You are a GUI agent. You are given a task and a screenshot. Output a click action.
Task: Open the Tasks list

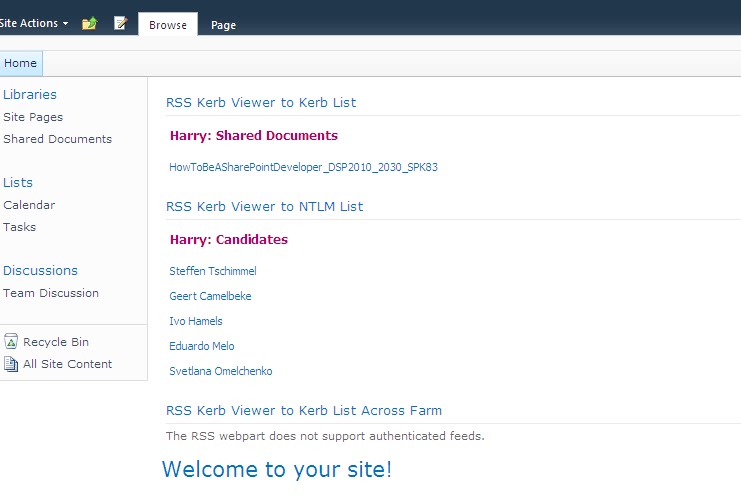coord(19,227)
